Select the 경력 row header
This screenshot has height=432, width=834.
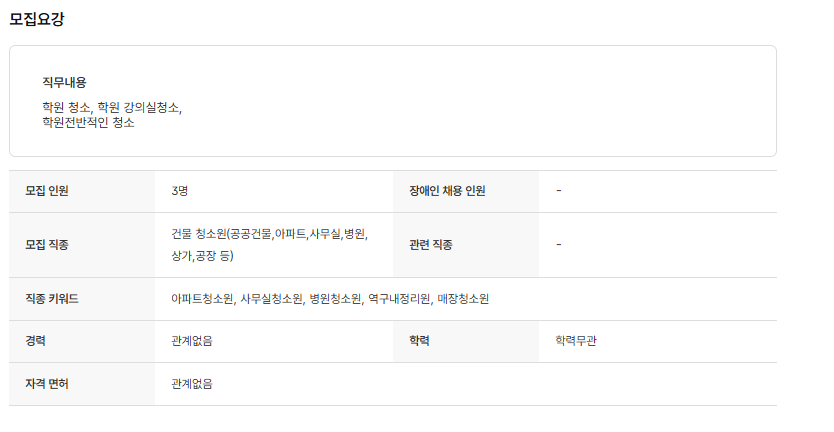36,341
